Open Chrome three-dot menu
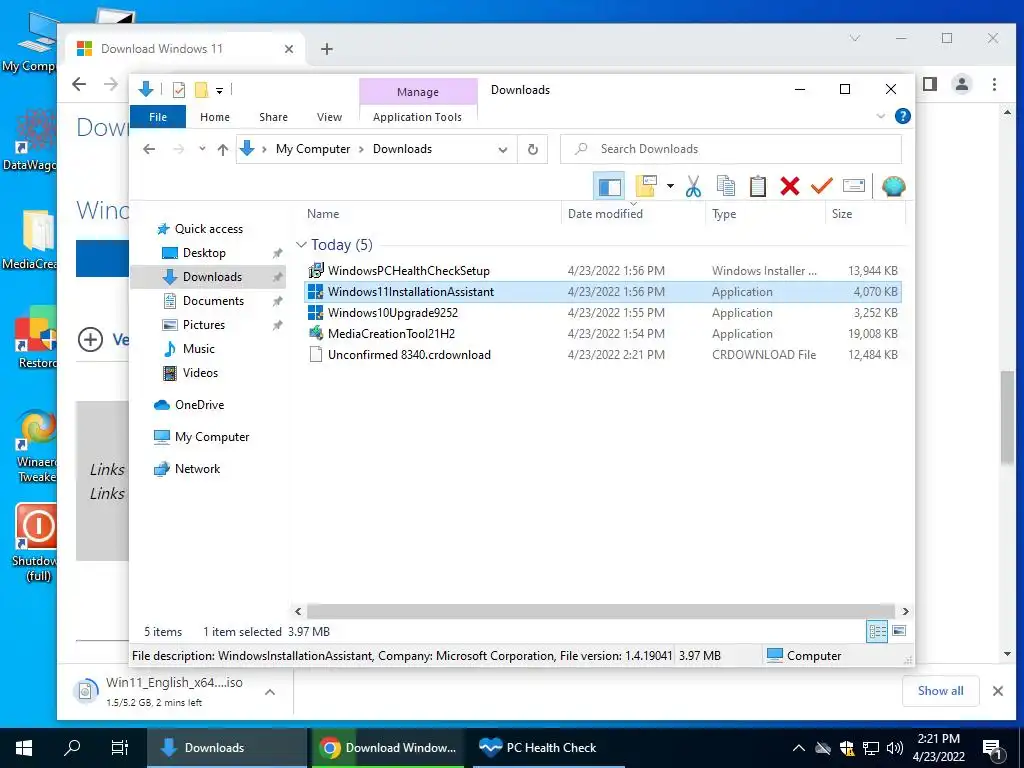The image size is (1024, 768). pyautogui.click(x=994, y=84)
